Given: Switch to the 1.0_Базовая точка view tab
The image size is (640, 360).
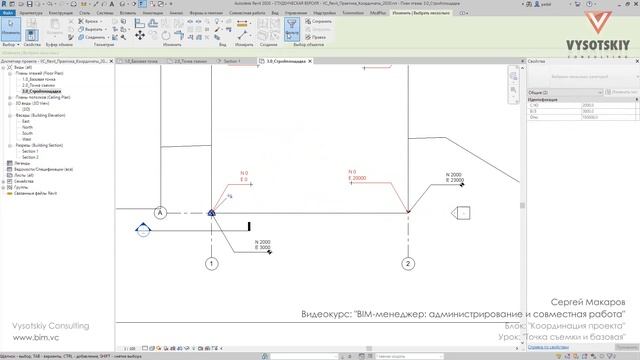Looking at the screenshot, I should 140,61.
